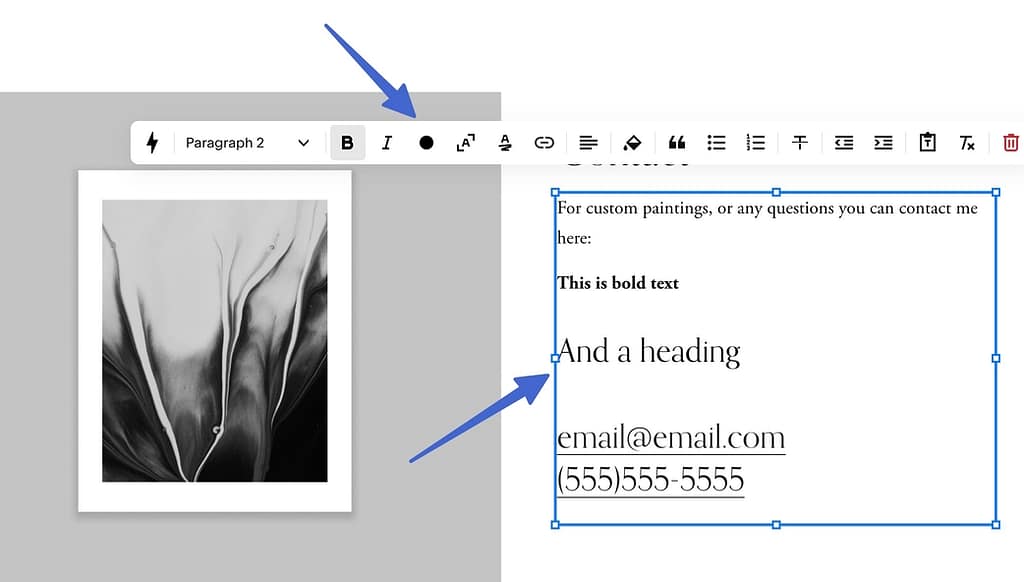Click the email@email.com link

pyautogui.click(x=671, y=437)
